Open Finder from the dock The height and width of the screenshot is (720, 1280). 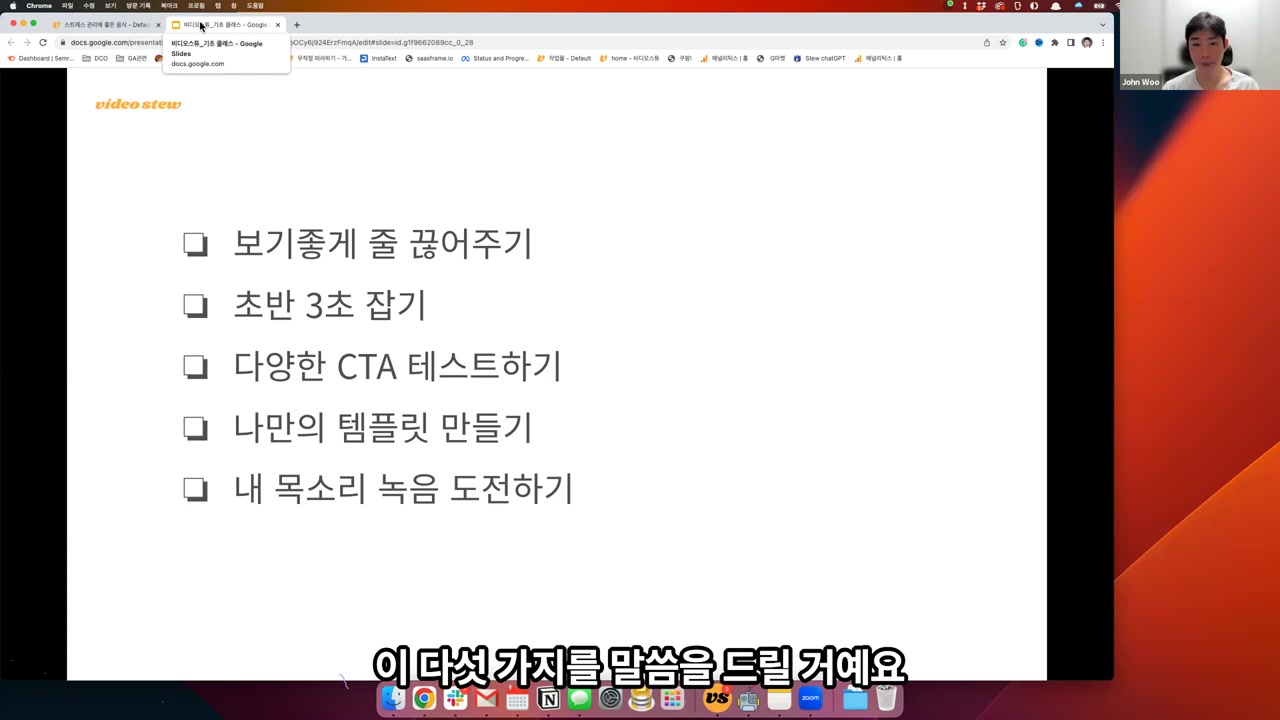click(393, 698)
